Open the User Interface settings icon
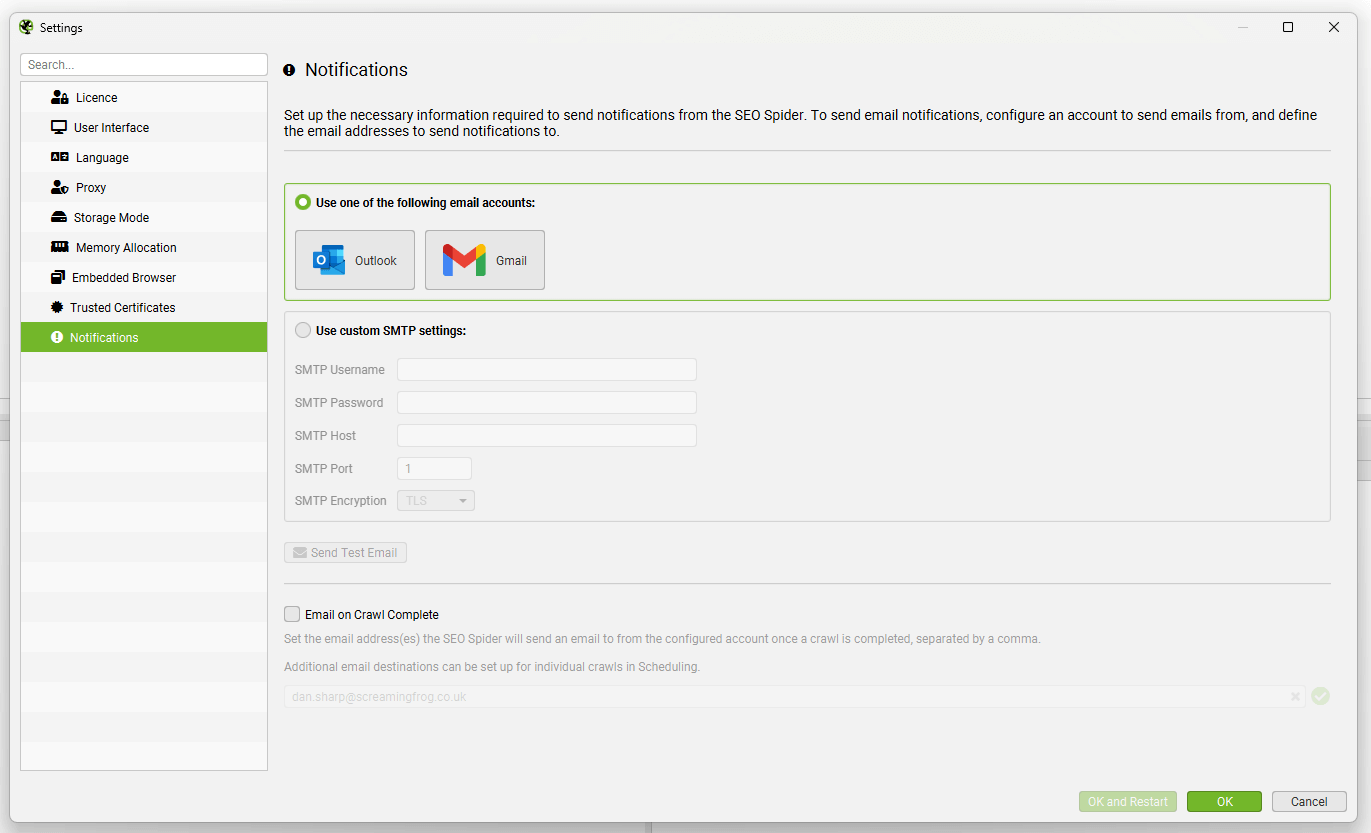This screenshot has width=1371, height=833. click(x=59, y=127)
